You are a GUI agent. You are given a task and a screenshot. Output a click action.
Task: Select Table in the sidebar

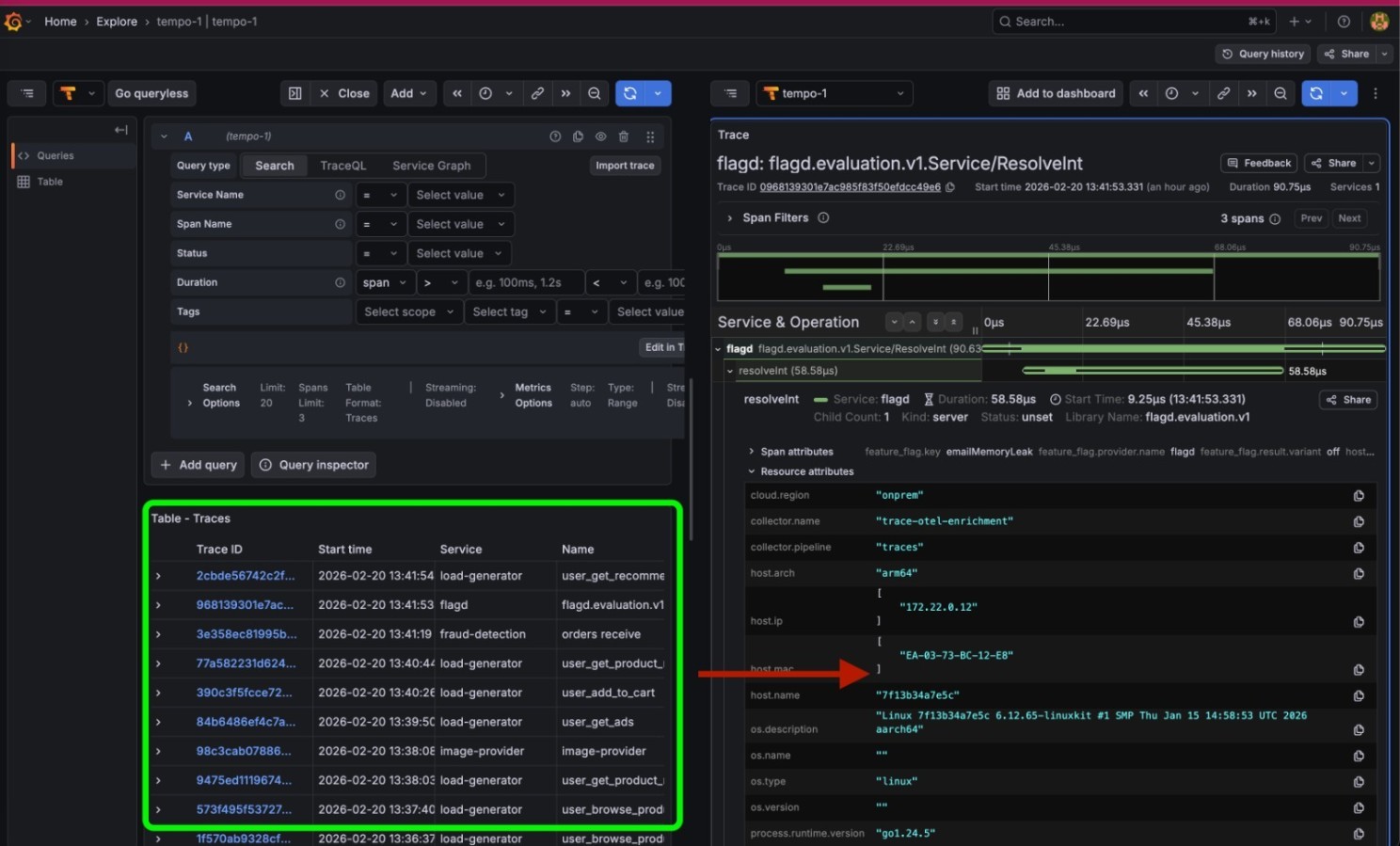click(x=73, y=182)
